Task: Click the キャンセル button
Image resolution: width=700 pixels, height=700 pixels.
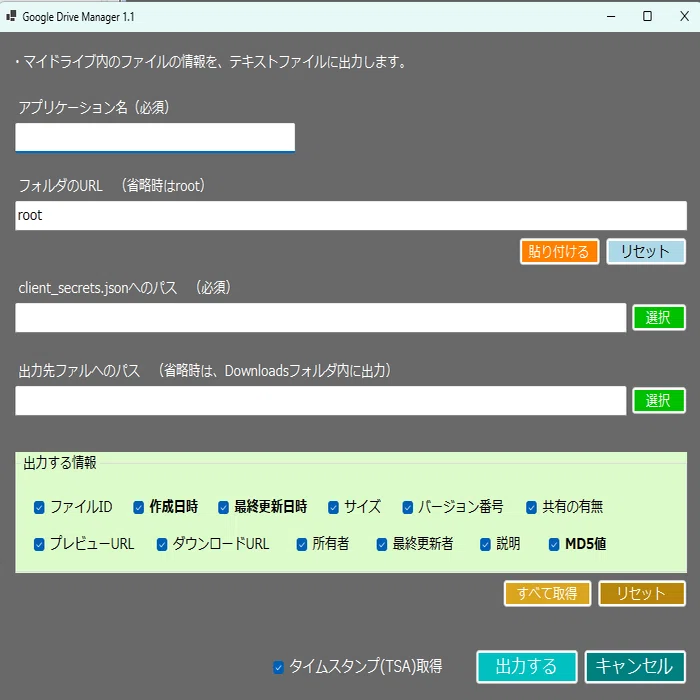Action: pos(635,667)
